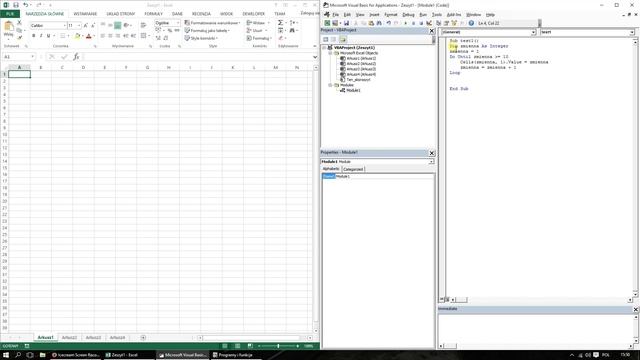Select Arkusz1 object in Project Explorer
This screenshot has height=360, width=640.
point(361,58)
